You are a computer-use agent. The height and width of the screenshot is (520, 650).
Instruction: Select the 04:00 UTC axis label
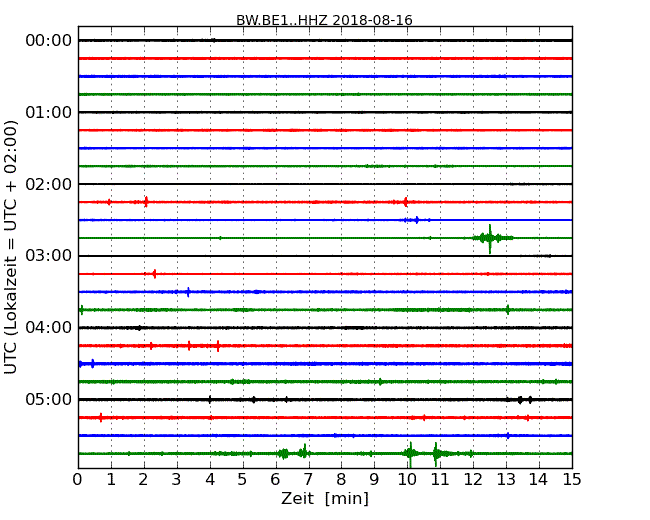(49, 328)
